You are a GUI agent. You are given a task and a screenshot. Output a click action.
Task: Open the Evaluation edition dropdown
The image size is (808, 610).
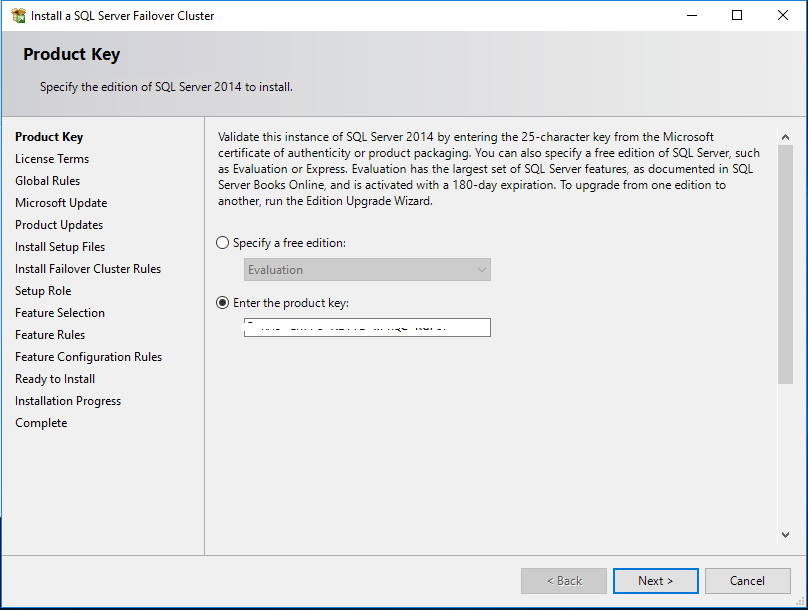coord(367,269)
